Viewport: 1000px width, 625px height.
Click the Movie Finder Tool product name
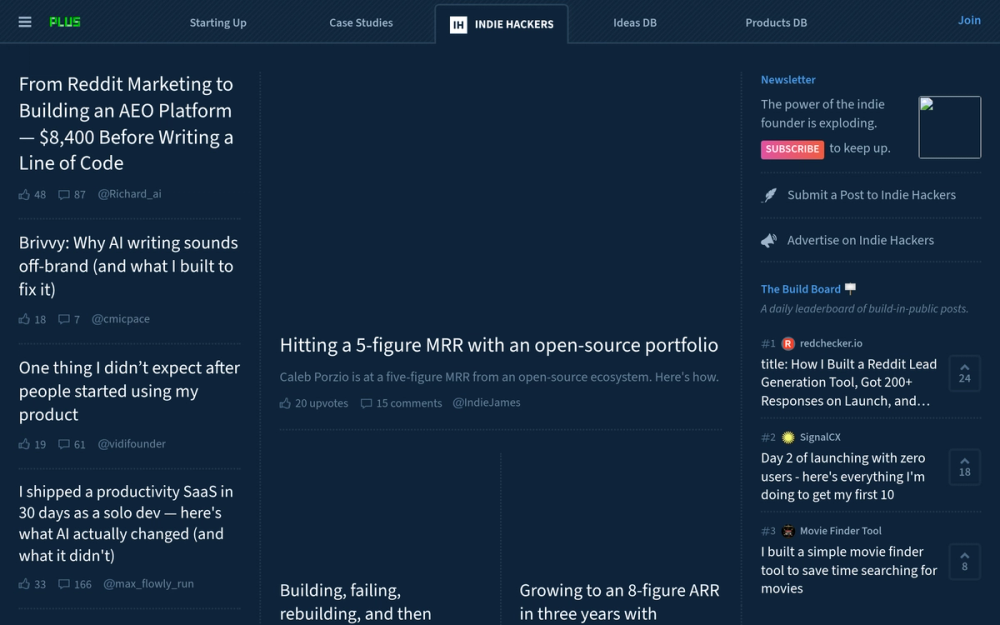pos(841,531)
